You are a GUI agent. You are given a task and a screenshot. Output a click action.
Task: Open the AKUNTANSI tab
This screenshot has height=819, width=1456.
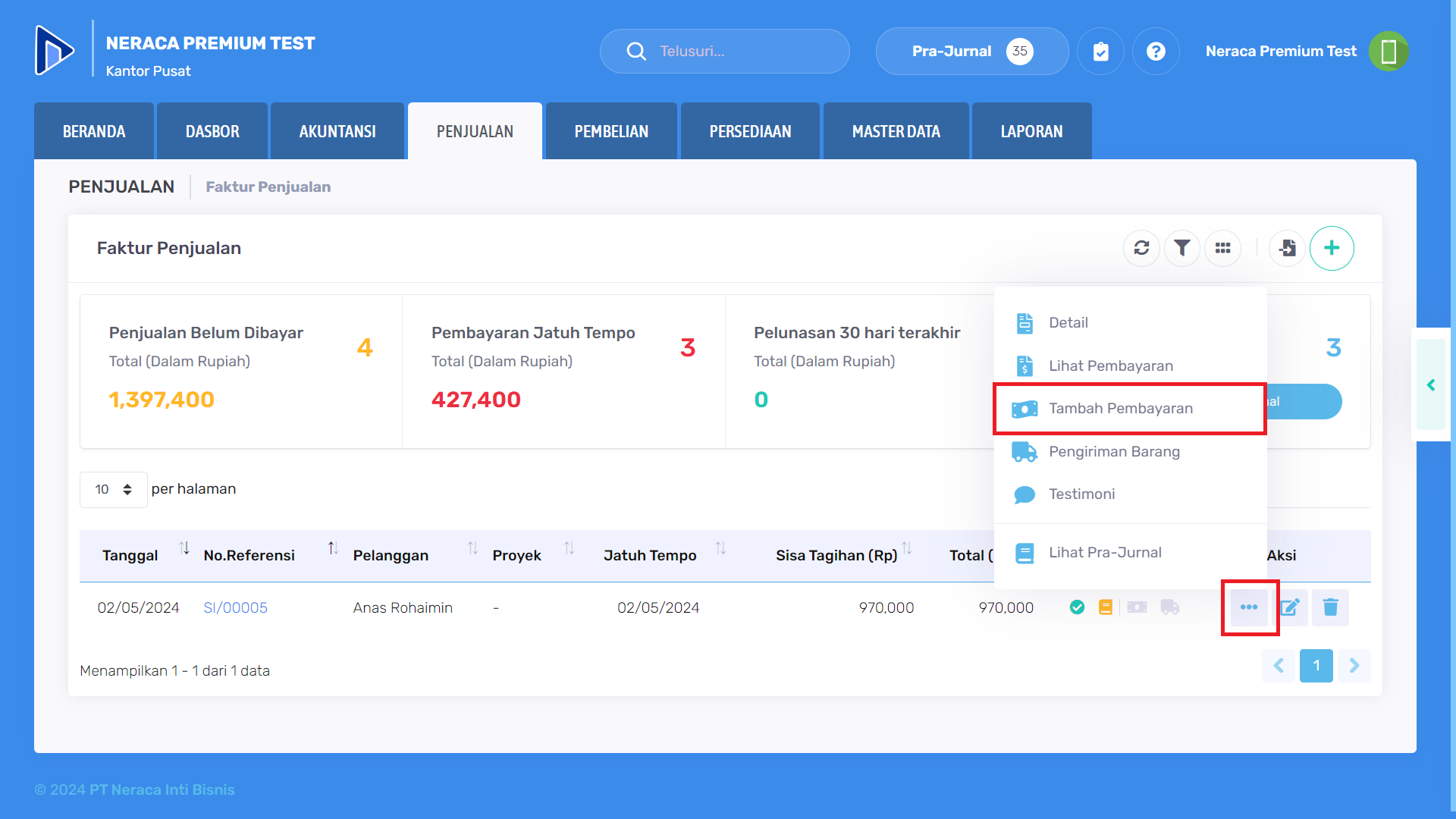pyautogui.click(x=337, y=131)
